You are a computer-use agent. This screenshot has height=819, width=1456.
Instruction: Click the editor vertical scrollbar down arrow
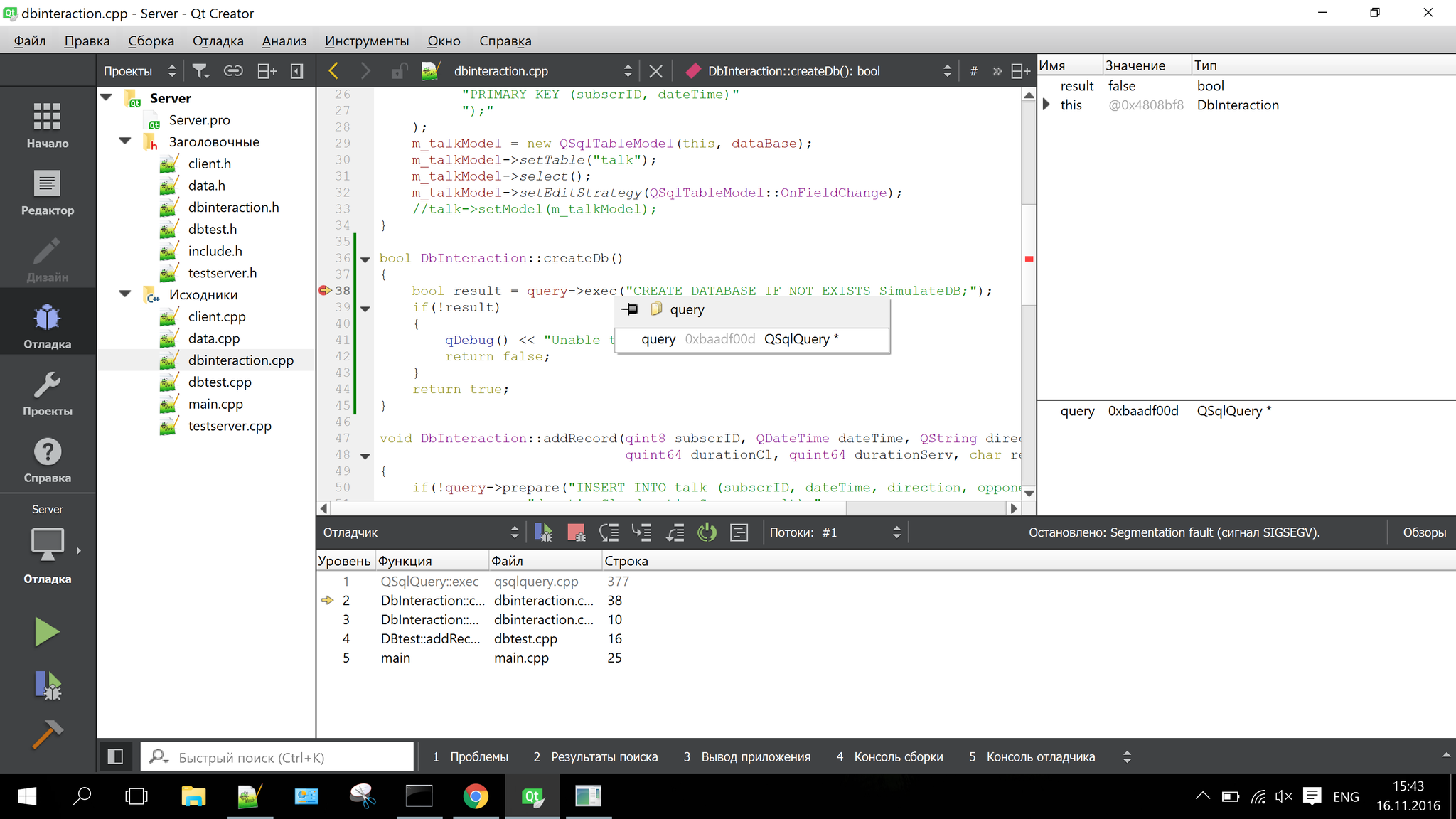pos(1029,493)
